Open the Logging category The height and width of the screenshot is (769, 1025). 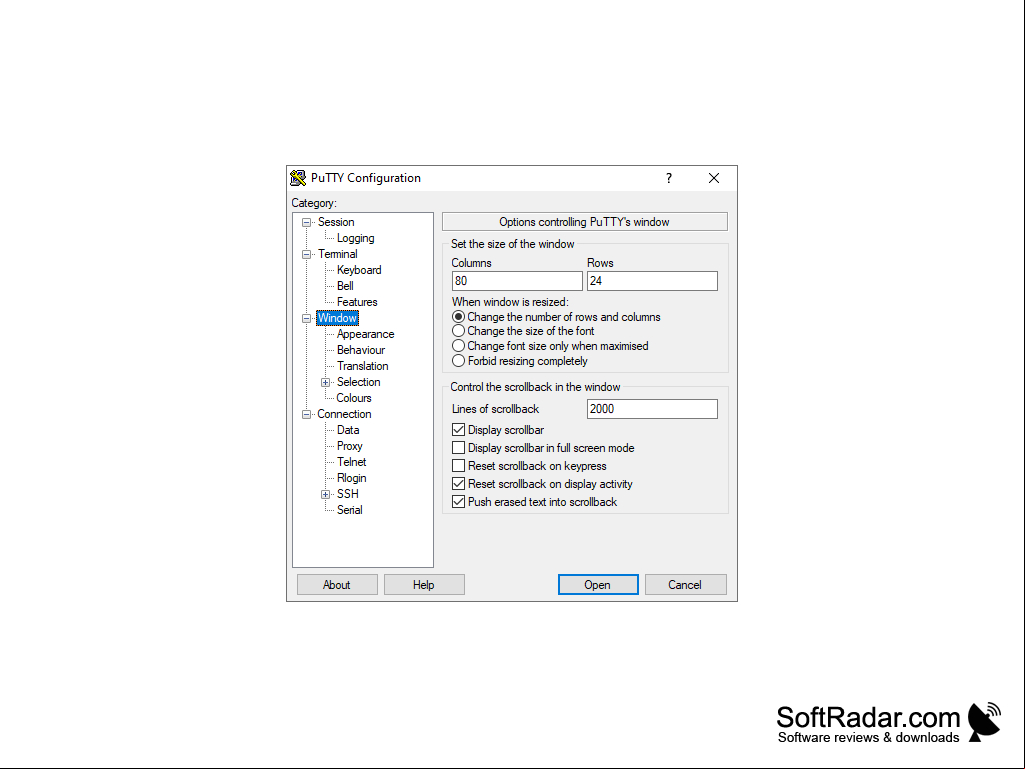coord(356,238)
